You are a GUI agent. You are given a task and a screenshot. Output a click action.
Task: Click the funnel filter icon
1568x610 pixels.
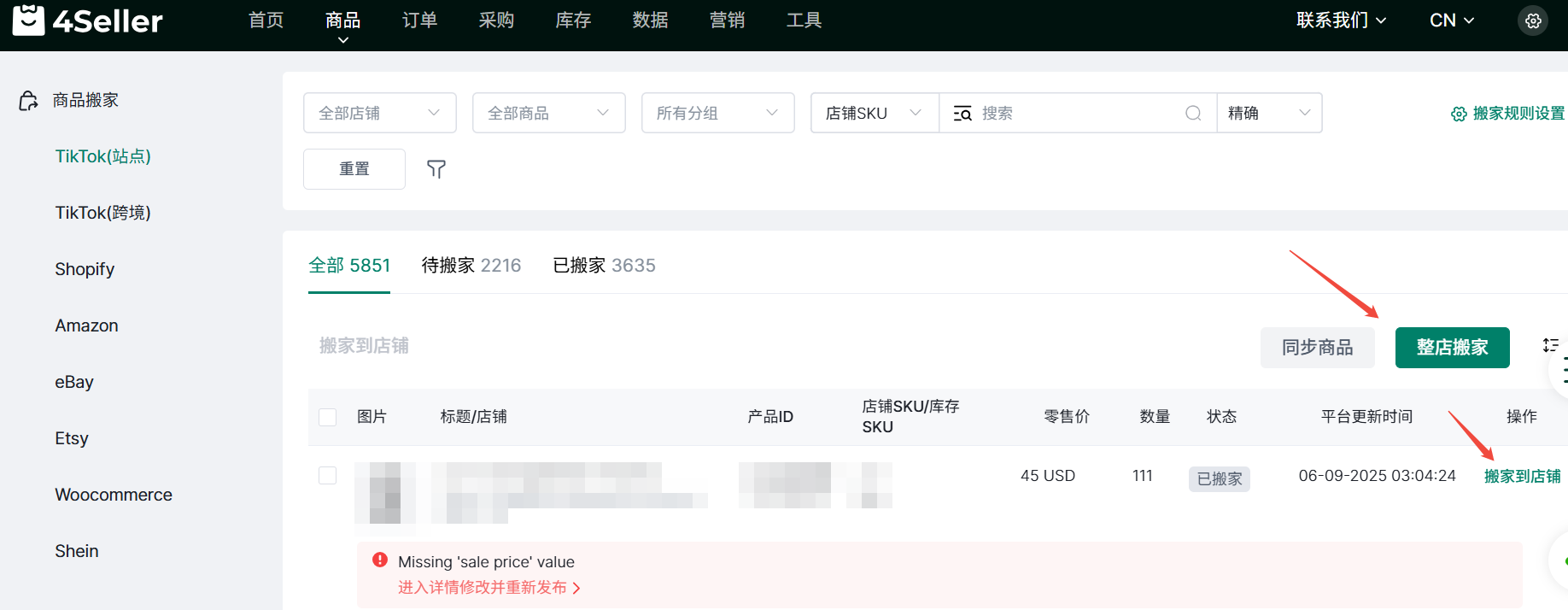pyautogui.click(x=436, y=169)
